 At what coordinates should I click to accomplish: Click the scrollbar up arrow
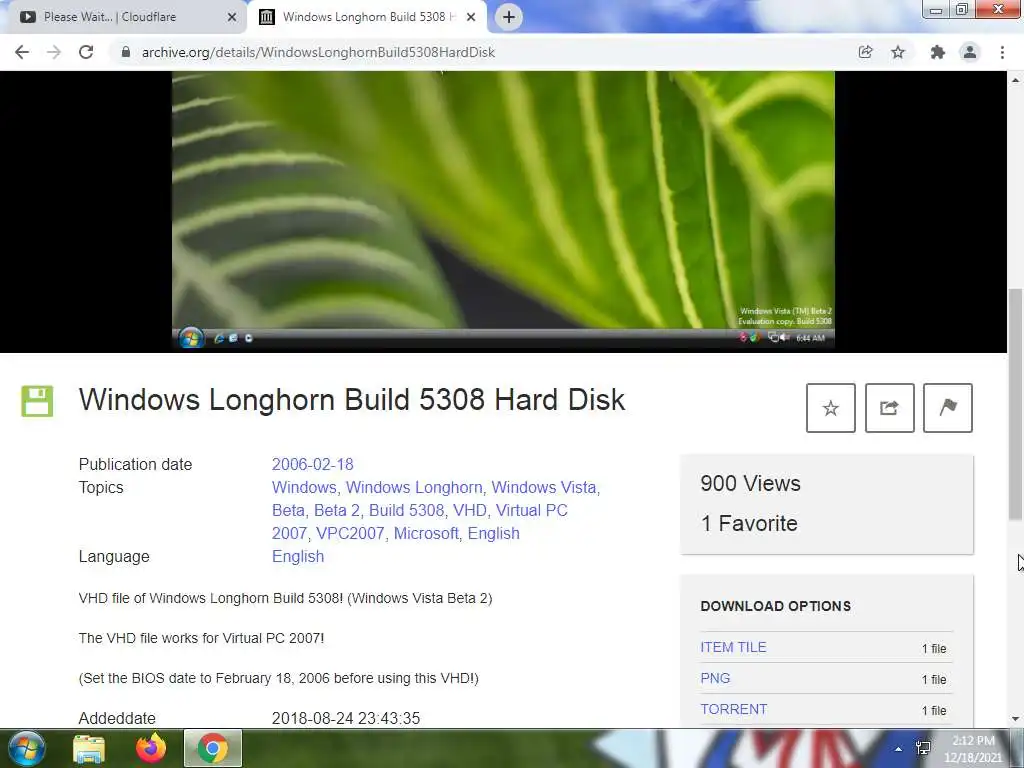pos(1016,80)
